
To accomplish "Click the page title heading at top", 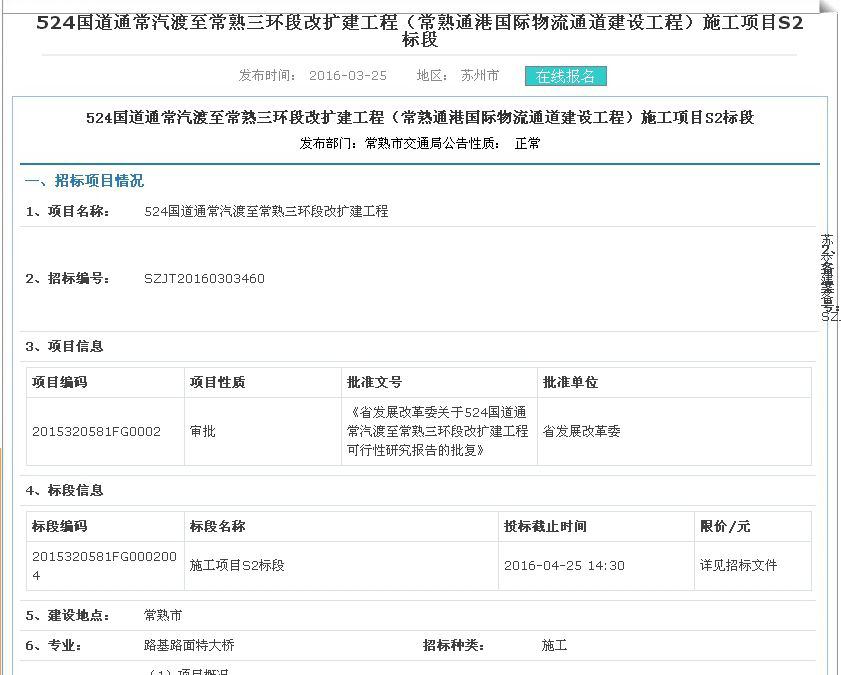I will coord(420,31).
